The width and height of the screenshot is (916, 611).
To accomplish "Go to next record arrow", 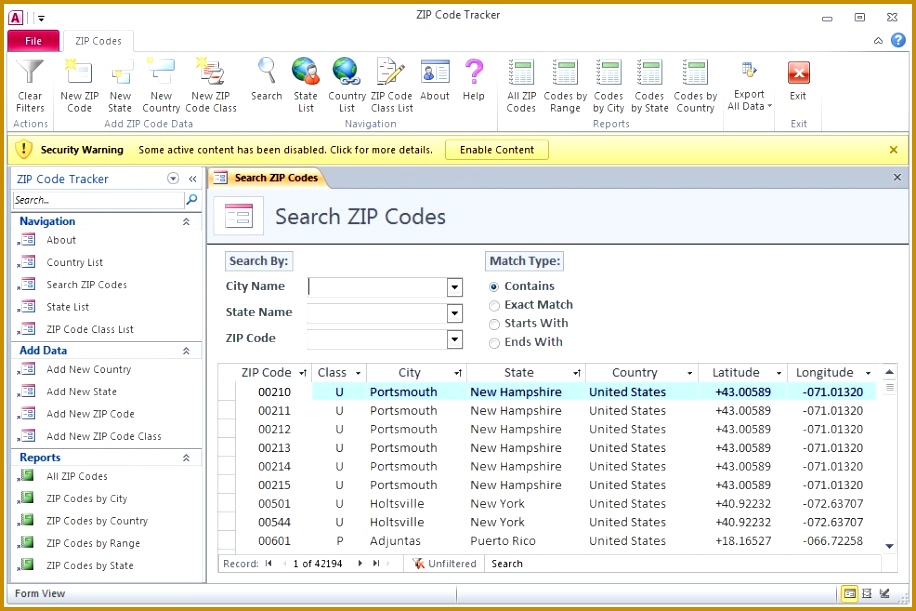I will pos(360,564).
